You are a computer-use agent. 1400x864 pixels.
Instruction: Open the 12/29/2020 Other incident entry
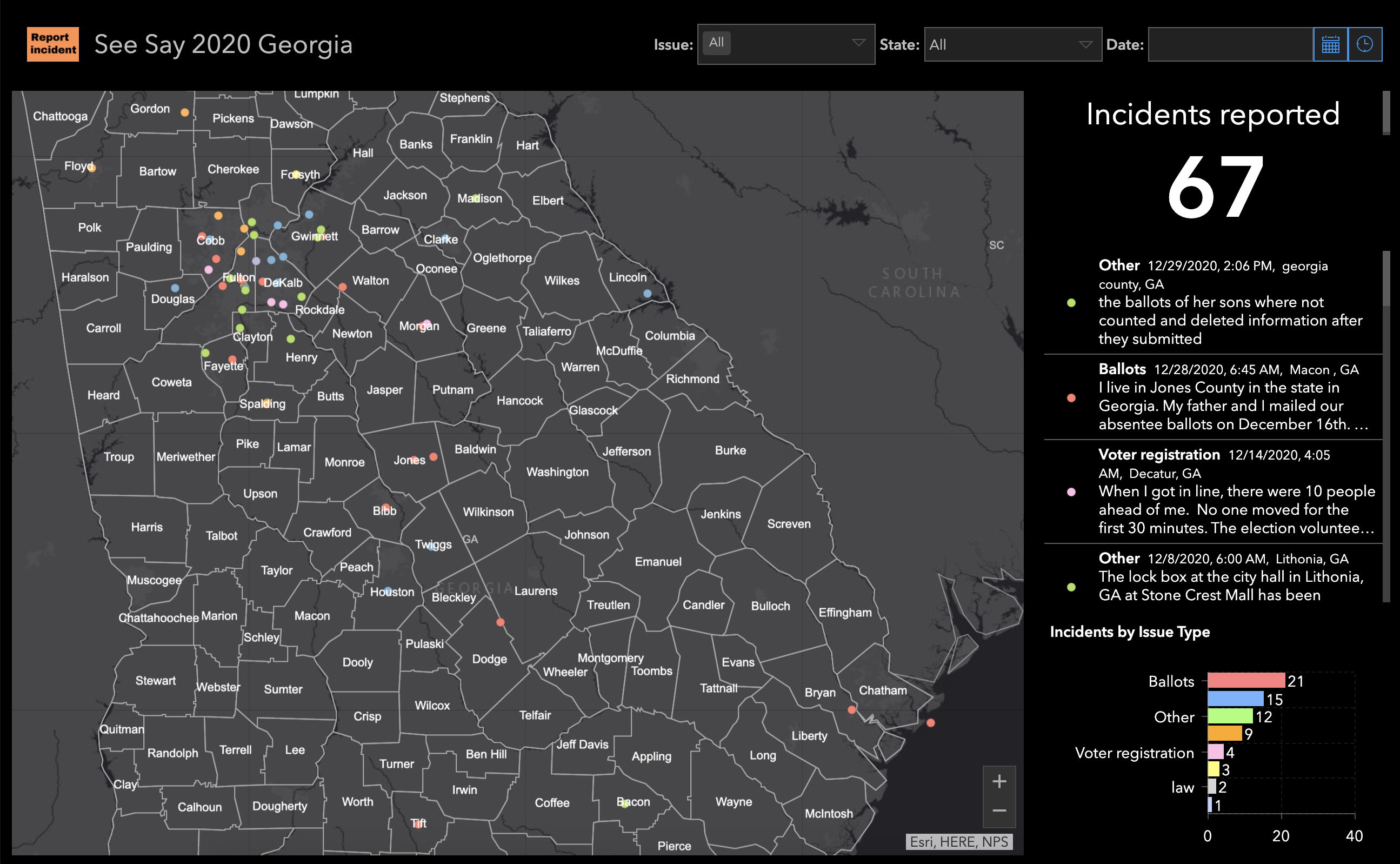[x=1212, y=302]
